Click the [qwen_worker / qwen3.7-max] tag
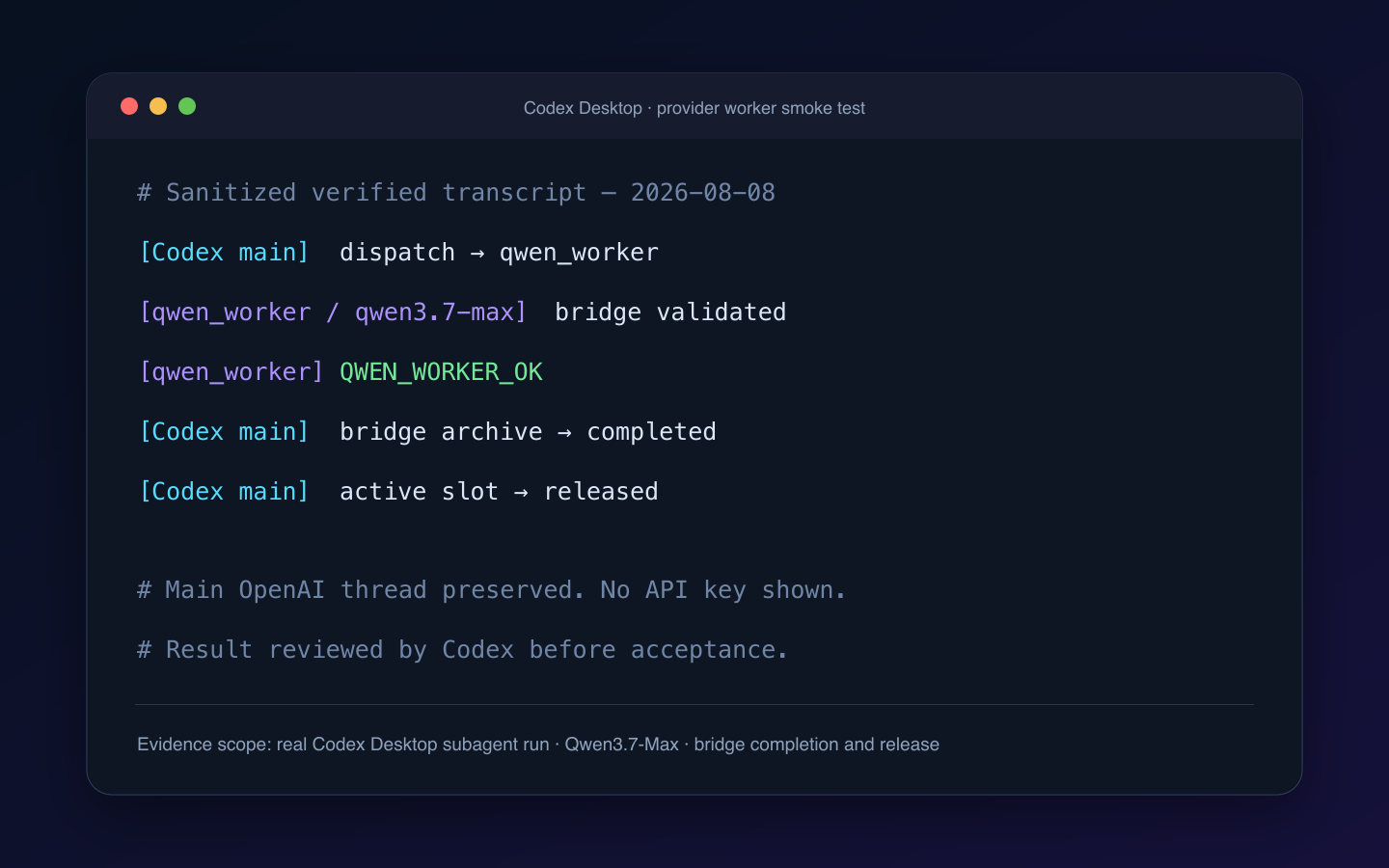The height and width of the screenshot is (868, 1389). pos(333,312)
